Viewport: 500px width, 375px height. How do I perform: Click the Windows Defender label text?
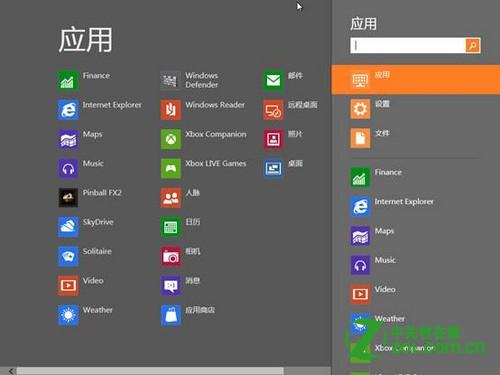[202, 80]
